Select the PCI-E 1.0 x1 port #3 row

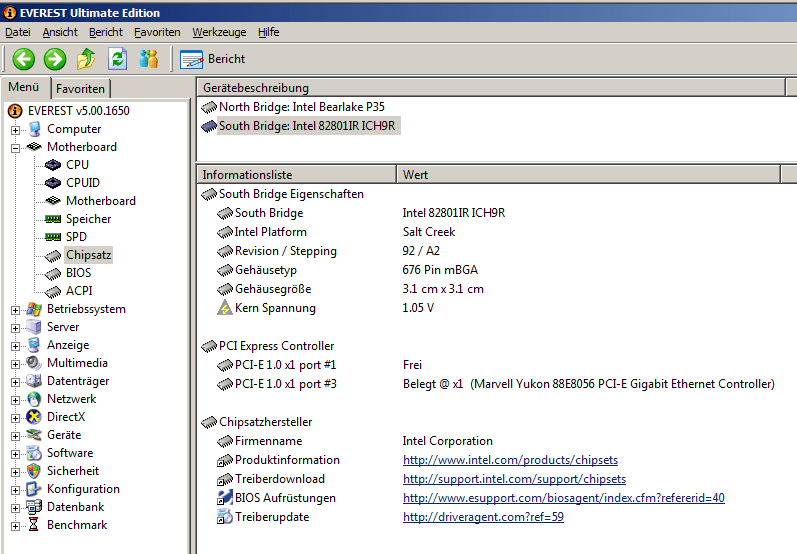(x=496, y=384)
